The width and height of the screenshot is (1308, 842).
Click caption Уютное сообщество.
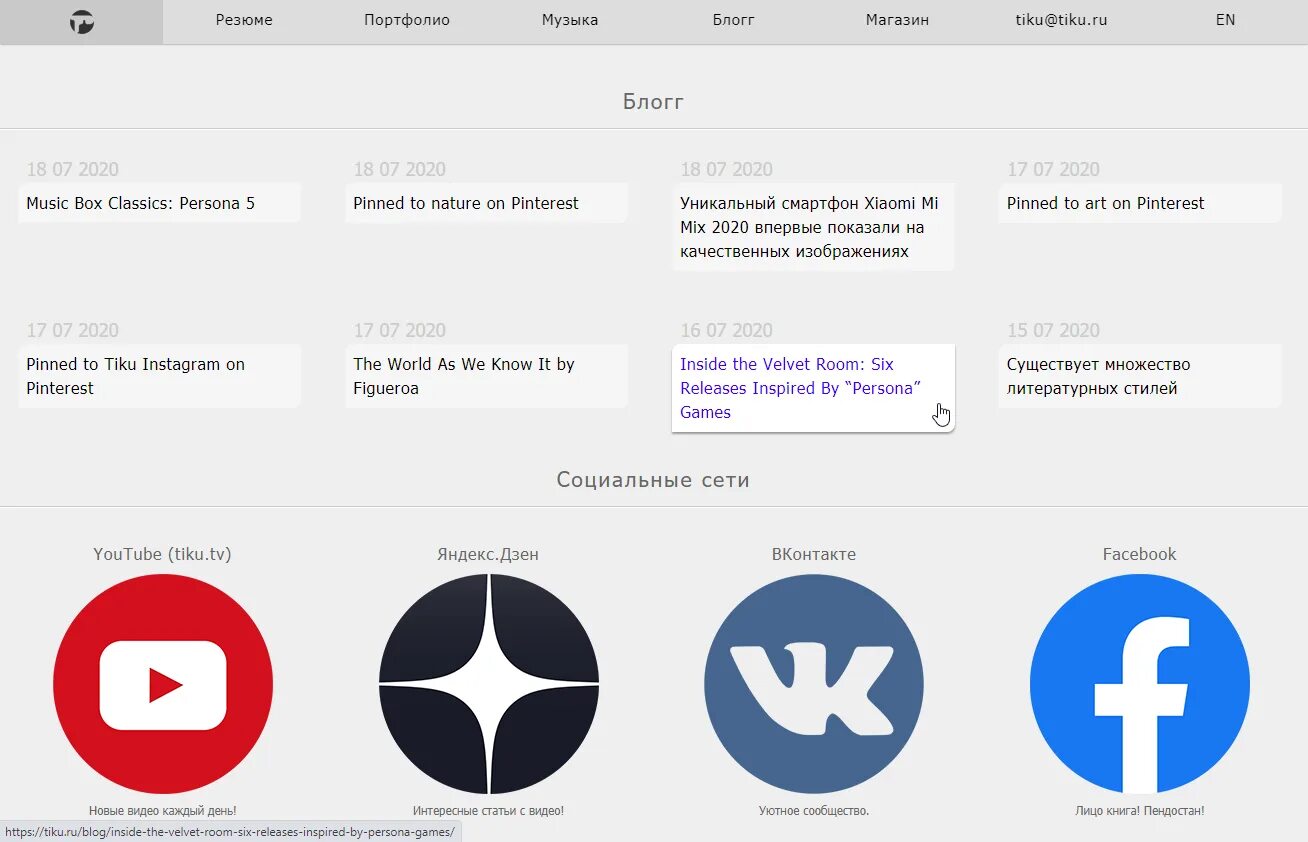[x=814, y=811]
